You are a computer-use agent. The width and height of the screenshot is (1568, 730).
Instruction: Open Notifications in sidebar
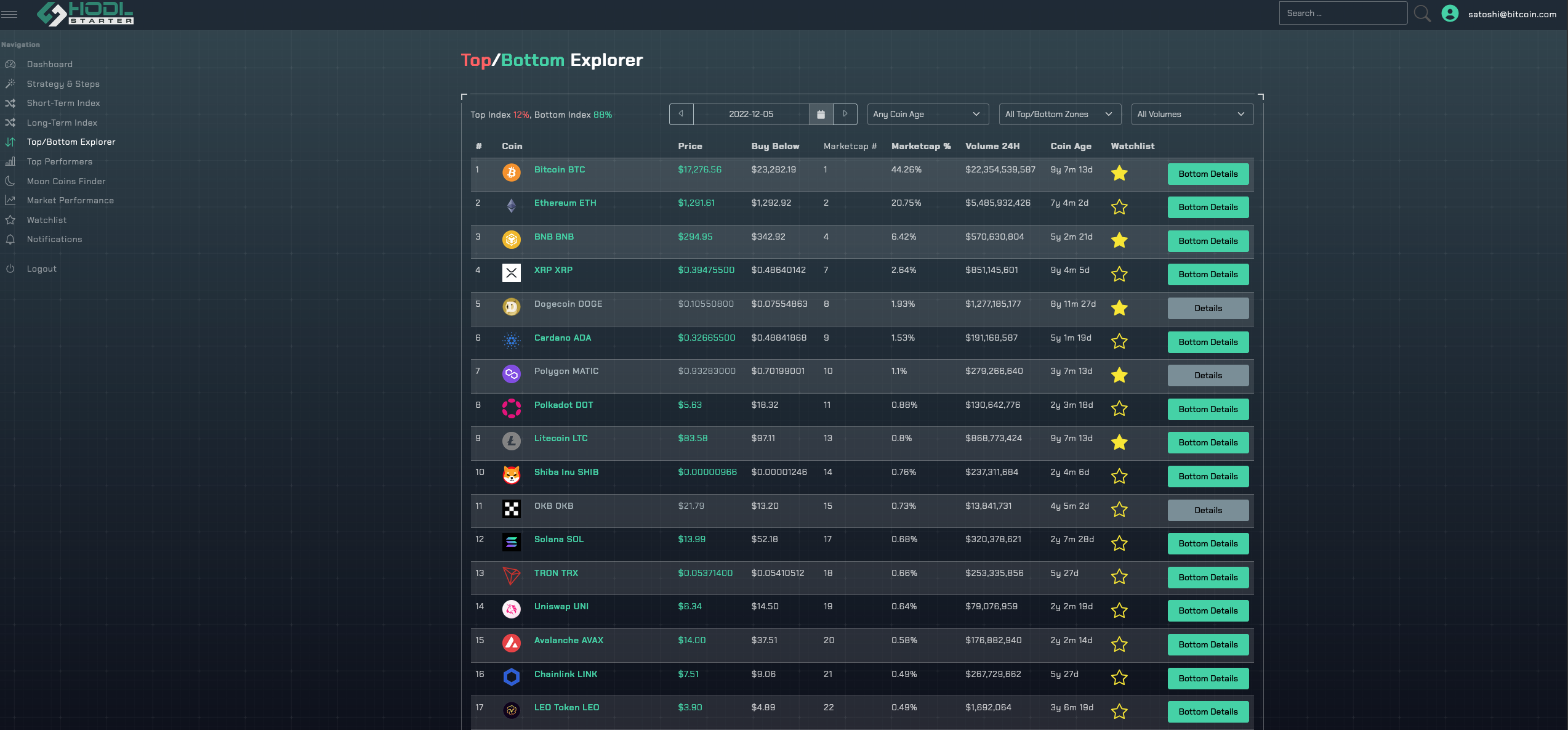coord(54,239)
